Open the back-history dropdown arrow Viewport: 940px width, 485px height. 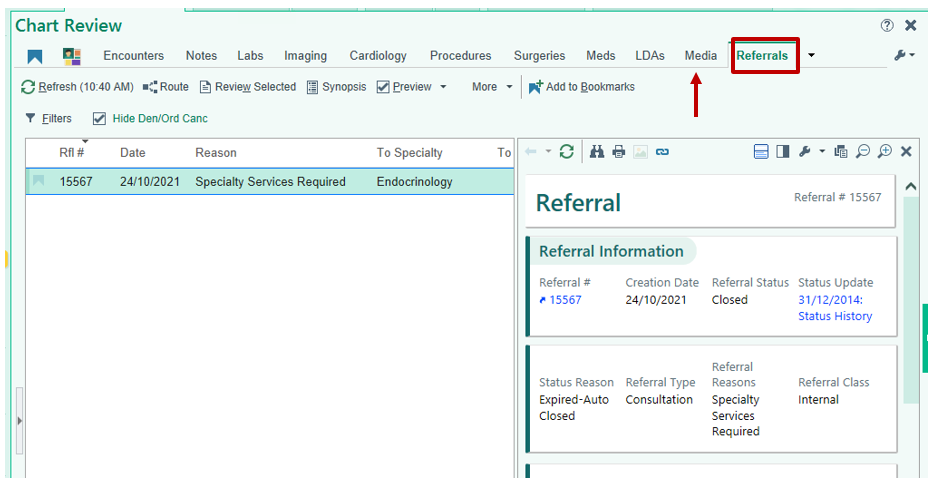pyautogui.click(x=547, y=152)
